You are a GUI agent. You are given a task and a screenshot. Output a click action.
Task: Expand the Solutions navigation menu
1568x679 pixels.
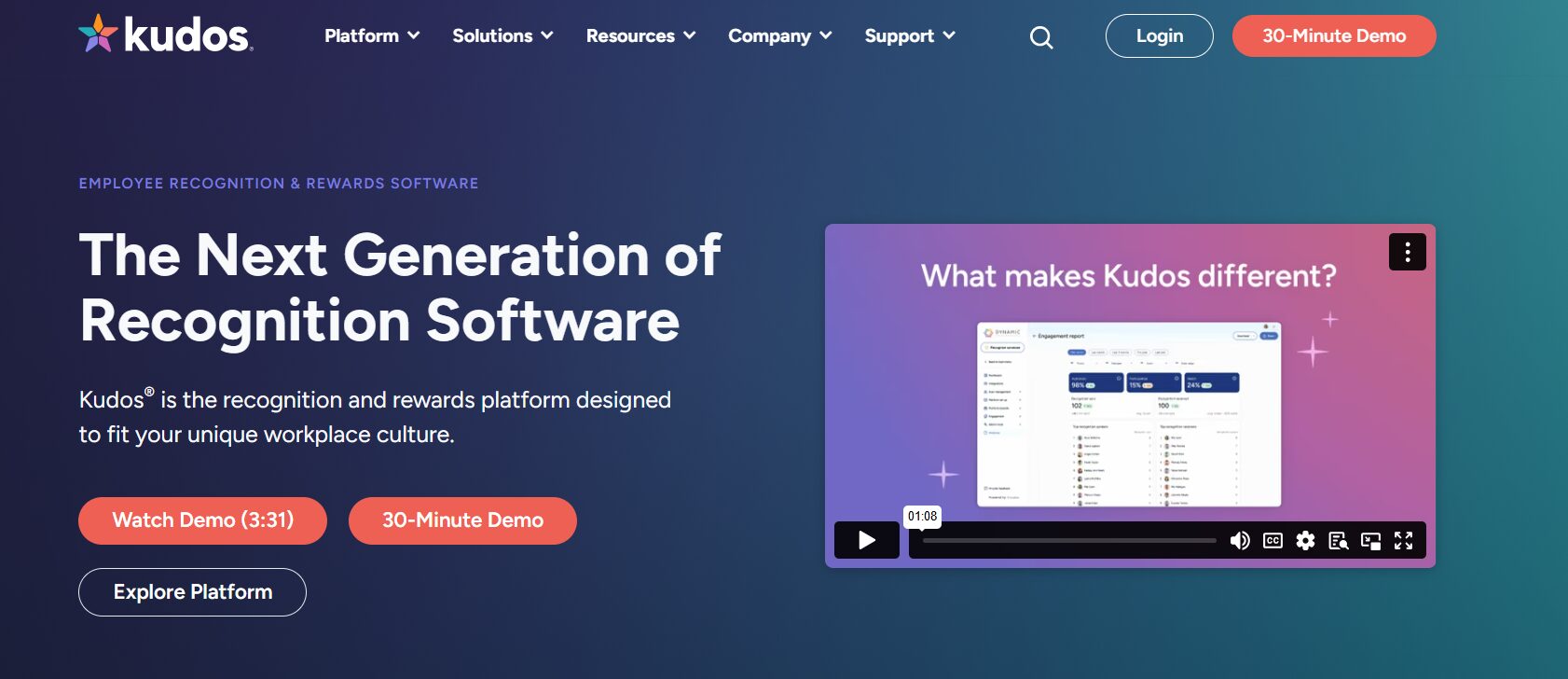pos(502,35)
